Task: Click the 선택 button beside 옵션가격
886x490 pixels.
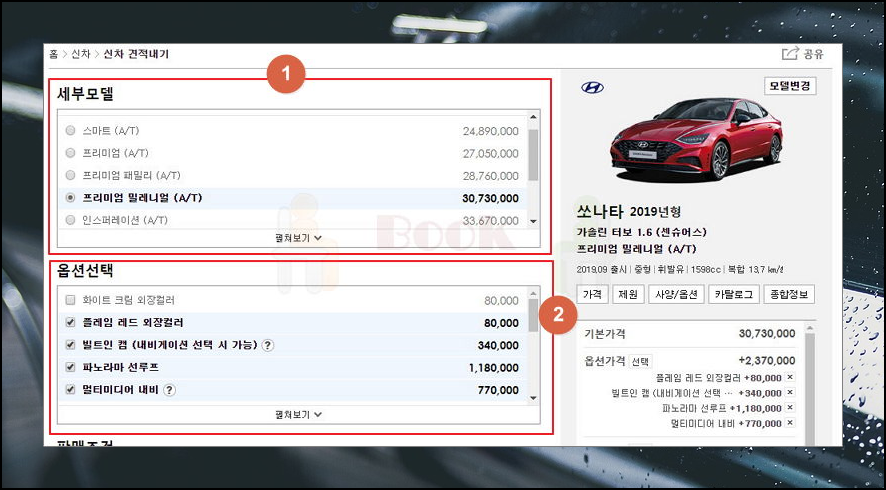Action: tap(640, 361)
